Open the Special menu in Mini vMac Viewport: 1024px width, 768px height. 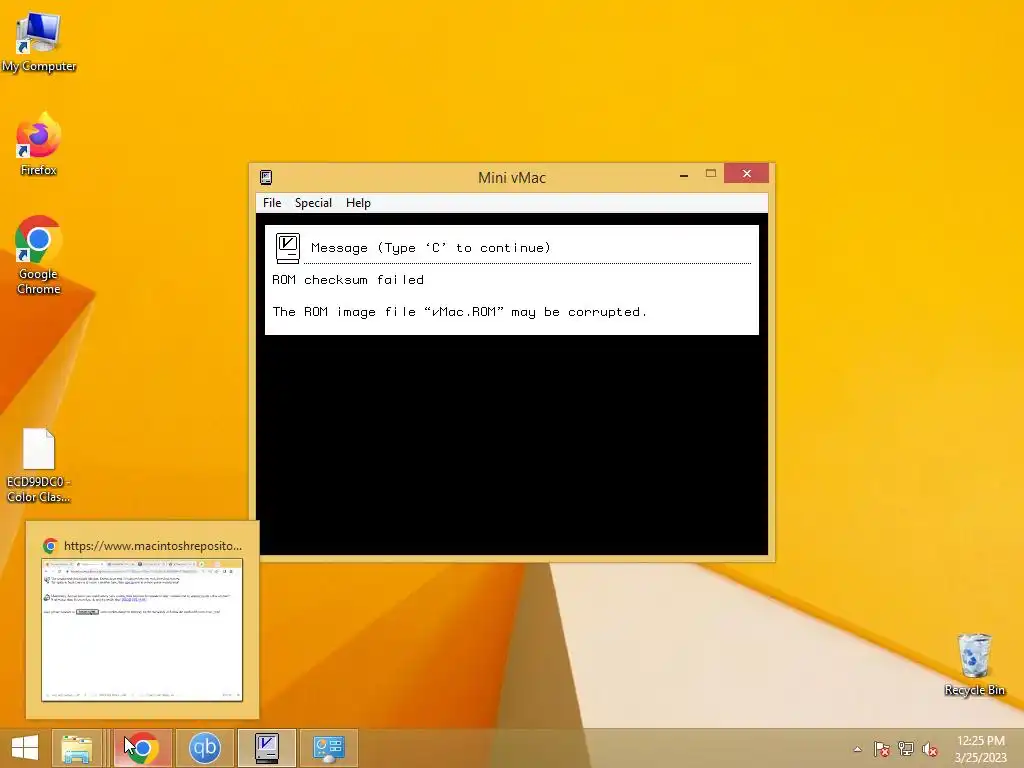point(313,203)
